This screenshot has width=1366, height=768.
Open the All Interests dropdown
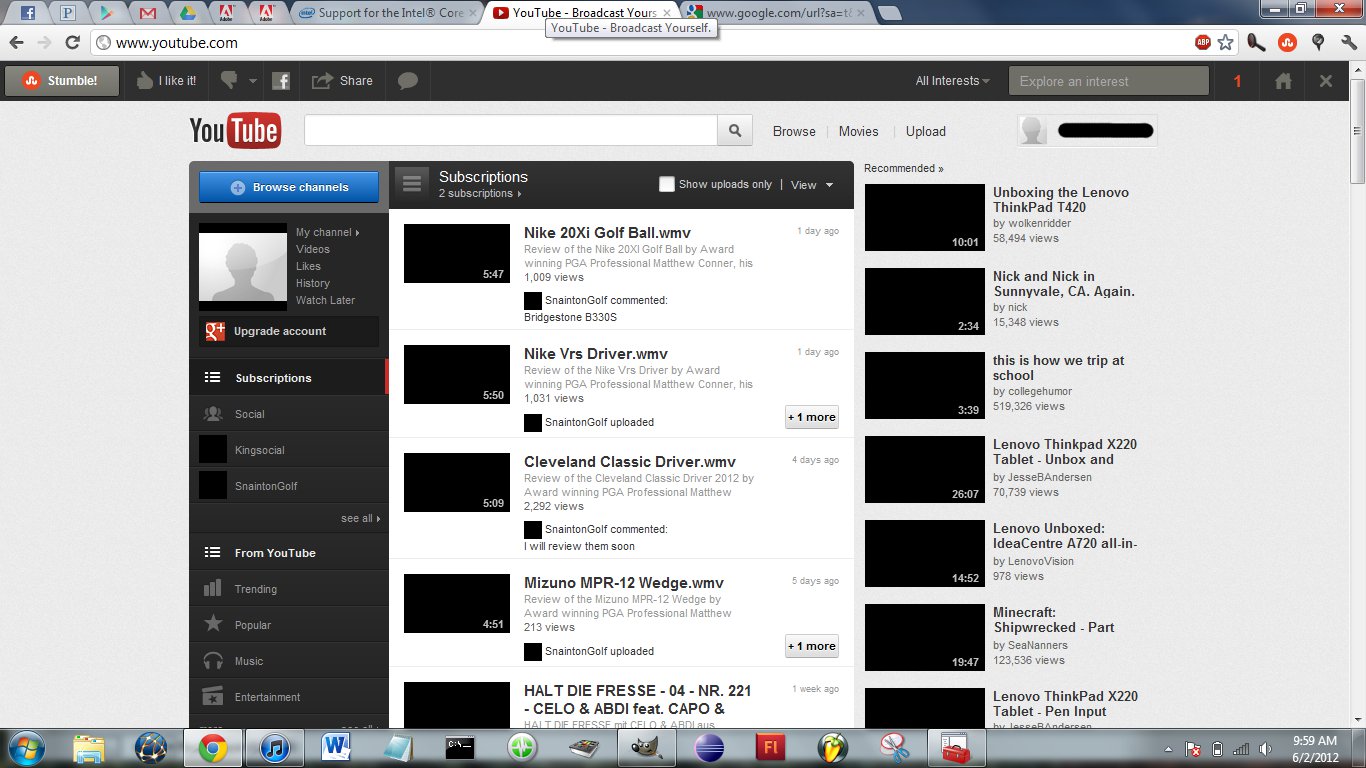tap(949, 80)
